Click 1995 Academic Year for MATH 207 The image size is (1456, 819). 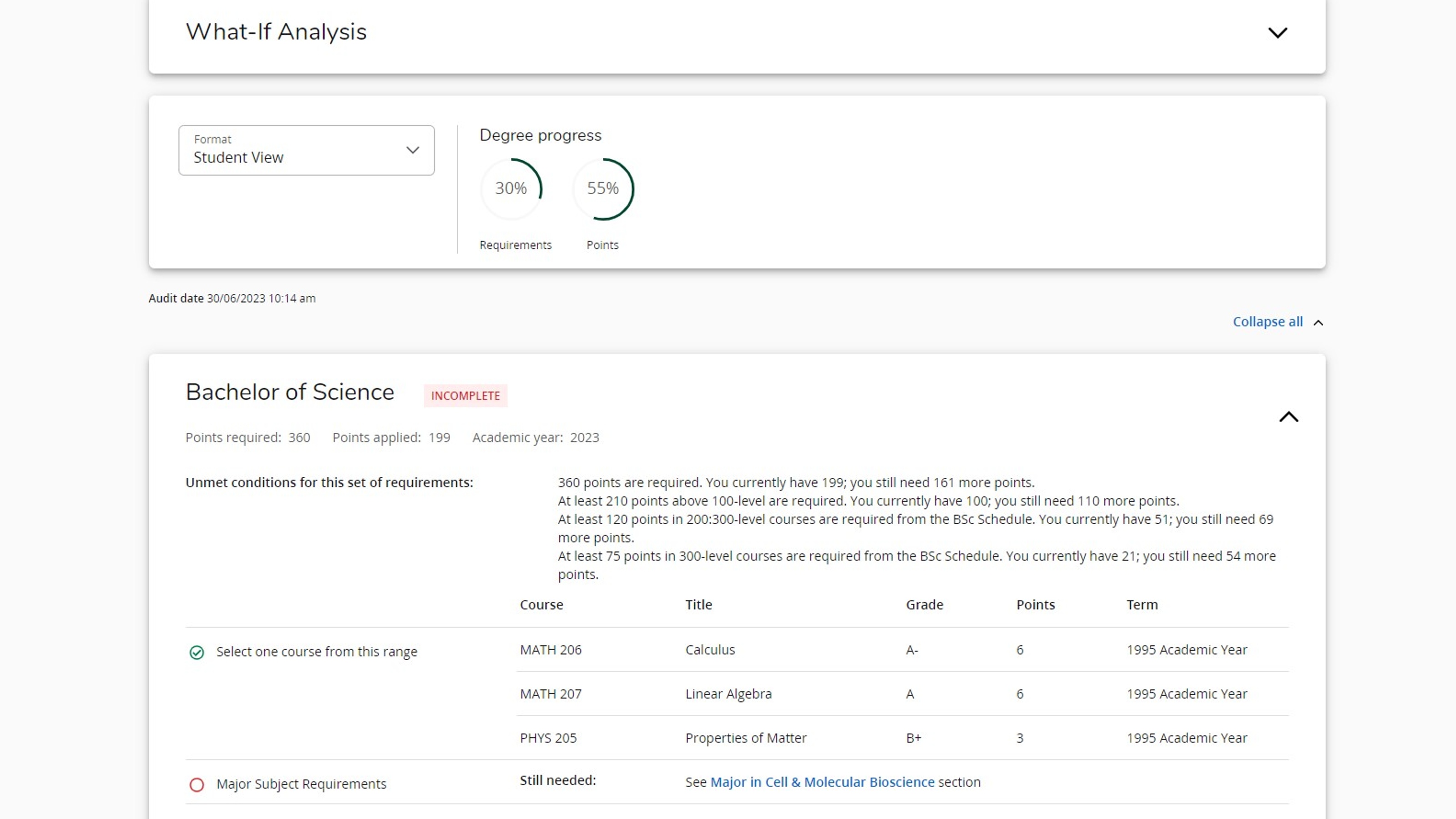tap(1186, 693)
